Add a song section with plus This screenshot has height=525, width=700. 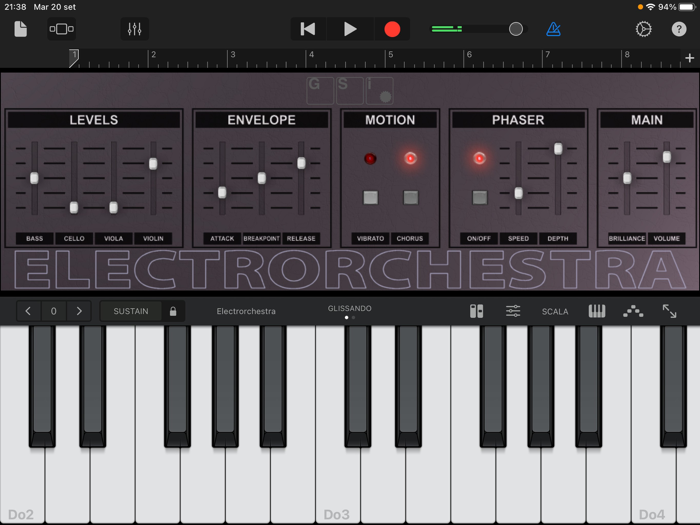pos(690,58)
